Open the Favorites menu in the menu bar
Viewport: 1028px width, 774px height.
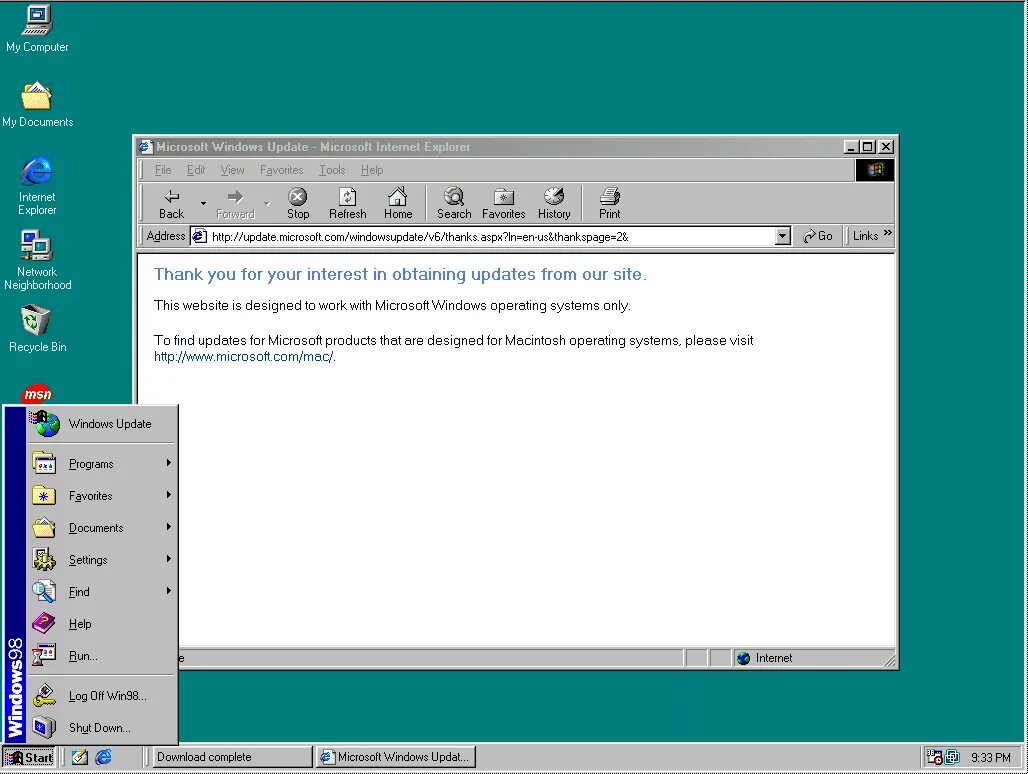281,170
